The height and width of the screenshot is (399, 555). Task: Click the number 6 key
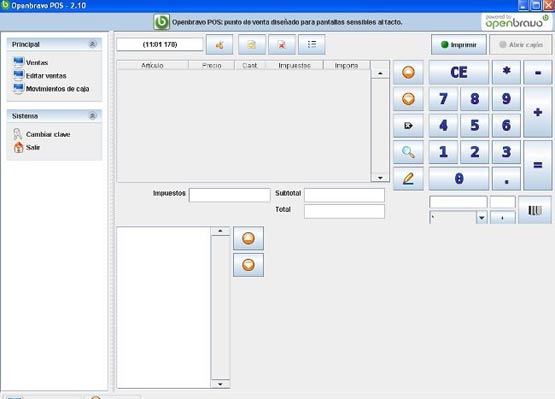pos(507,125)
